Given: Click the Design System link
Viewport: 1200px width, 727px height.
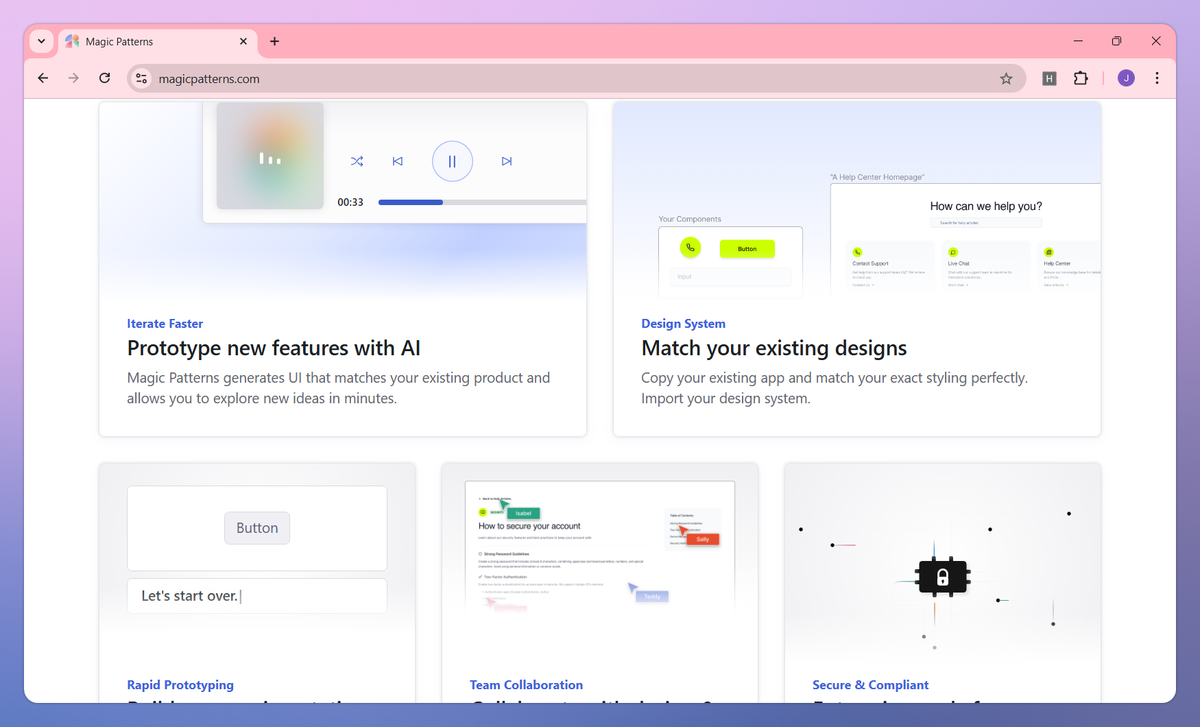Looking at the screenshot, I should 683,323.
